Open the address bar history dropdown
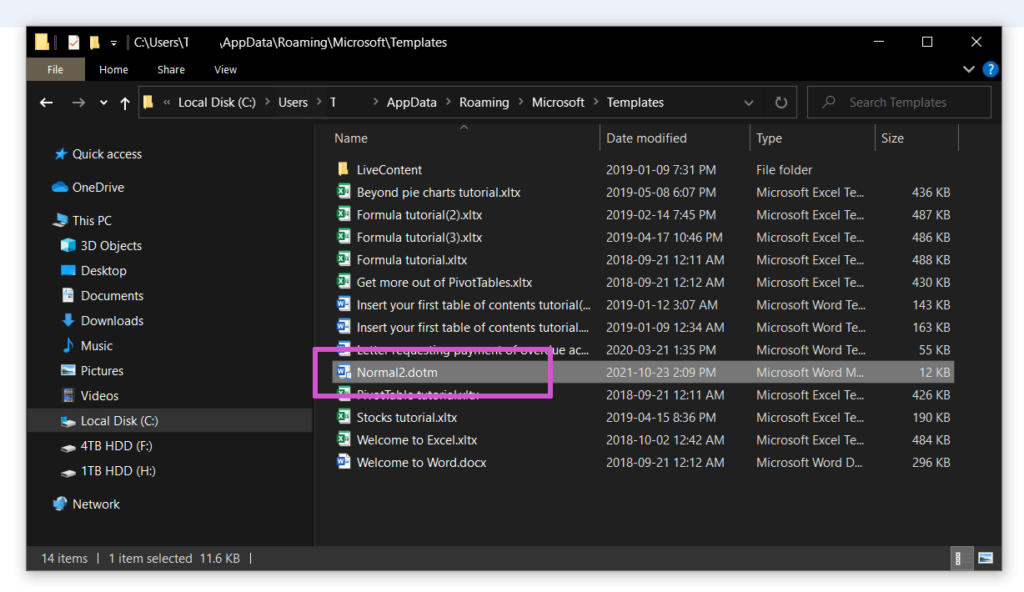Image resolution: width=1024 pixels, height=592 pixels. coord(748,103)
